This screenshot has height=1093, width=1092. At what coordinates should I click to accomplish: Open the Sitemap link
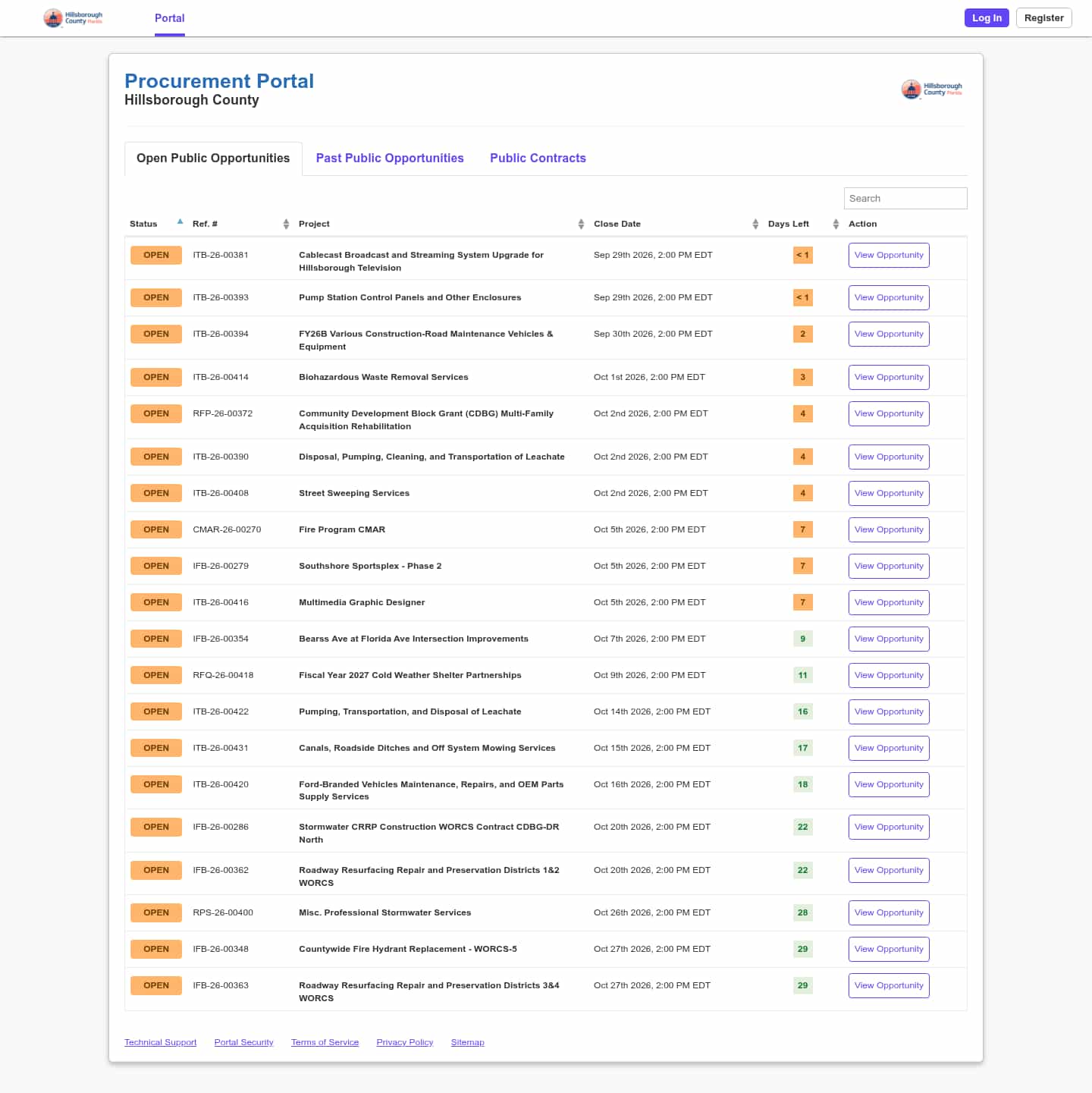(467, 1042)
